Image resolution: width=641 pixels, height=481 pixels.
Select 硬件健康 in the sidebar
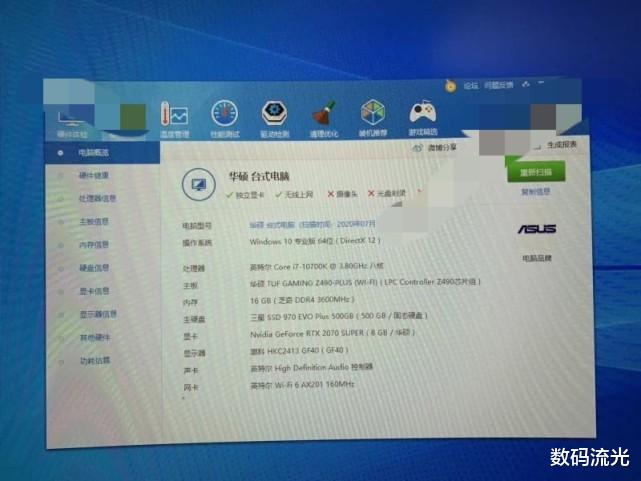click(94, 175)
